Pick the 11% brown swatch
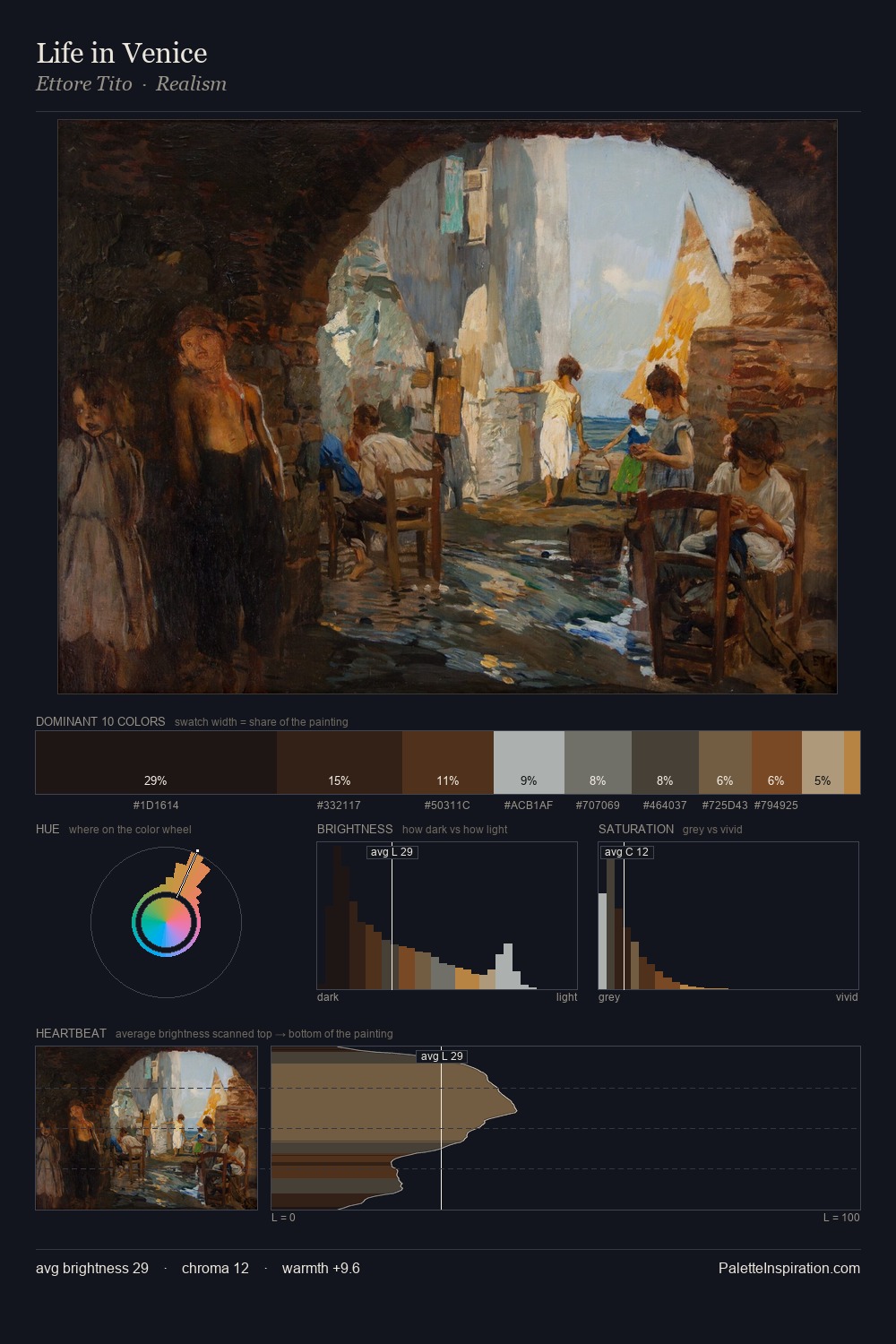Viewport: 896px width, 1344px height. click(448, 762)
